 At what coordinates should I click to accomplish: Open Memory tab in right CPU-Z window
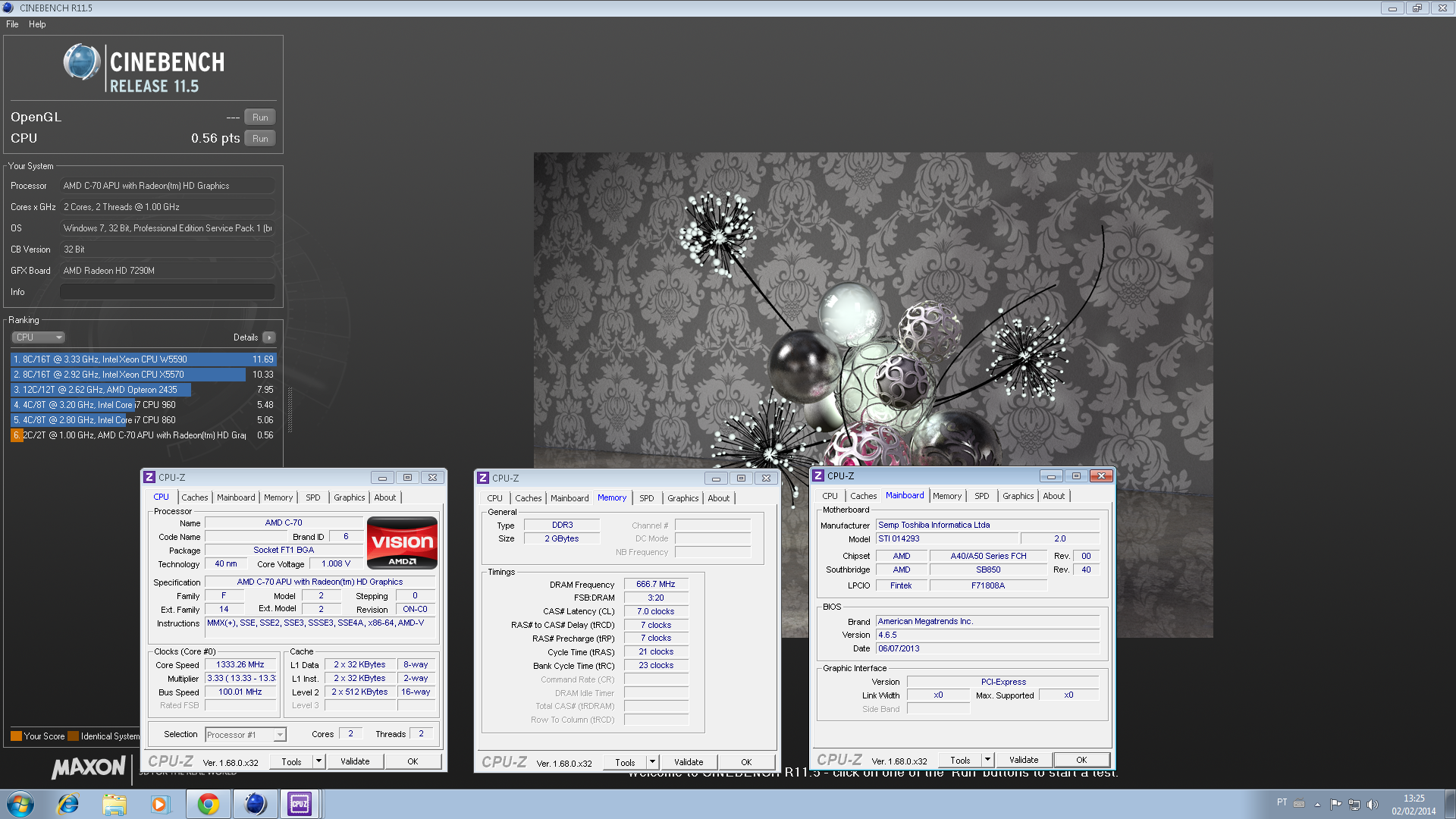(x=947, y=496)
